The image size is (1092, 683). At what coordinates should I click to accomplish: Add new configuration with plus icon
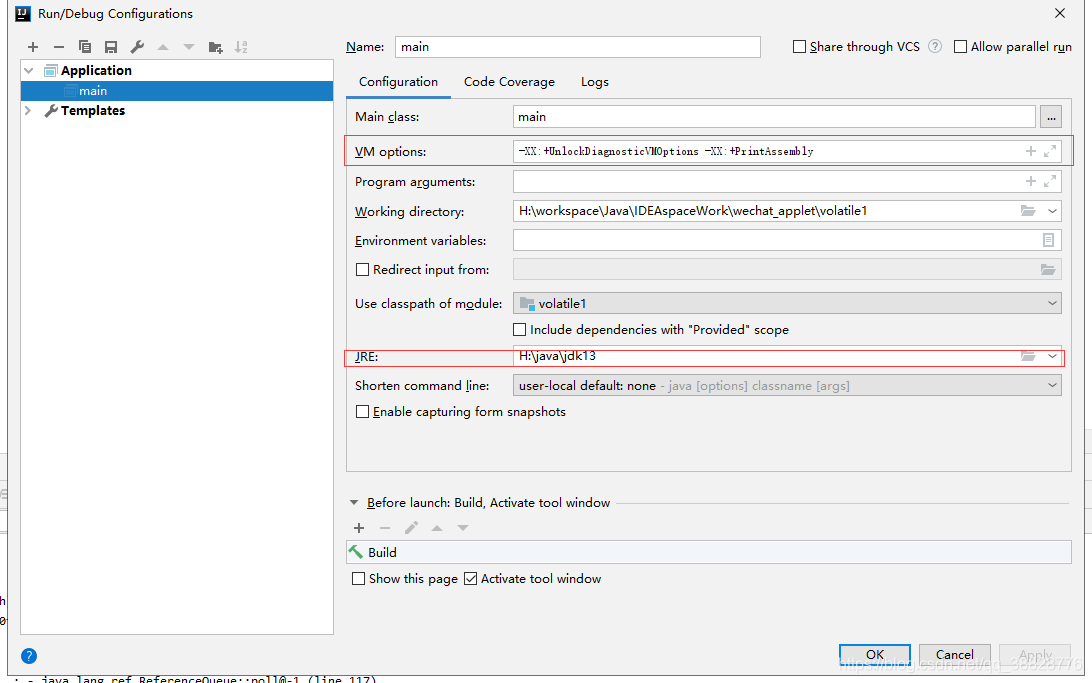point(33,47)
